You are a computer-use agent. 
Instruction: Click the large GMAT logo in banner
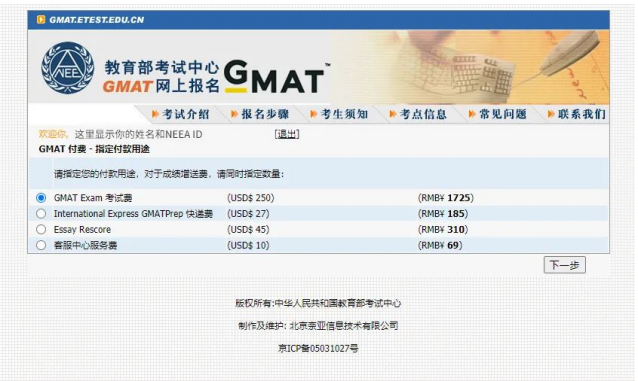[x=275, y=76]
